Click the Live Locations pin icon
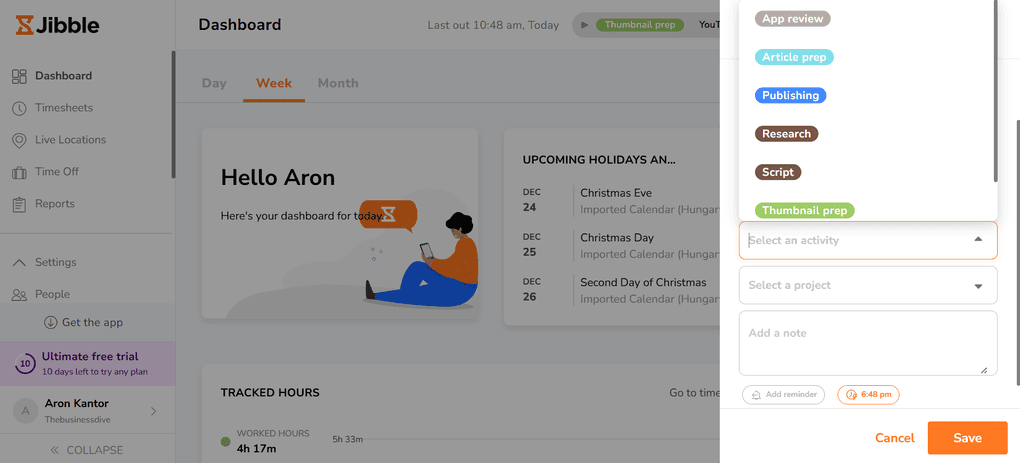 [19, 140]
